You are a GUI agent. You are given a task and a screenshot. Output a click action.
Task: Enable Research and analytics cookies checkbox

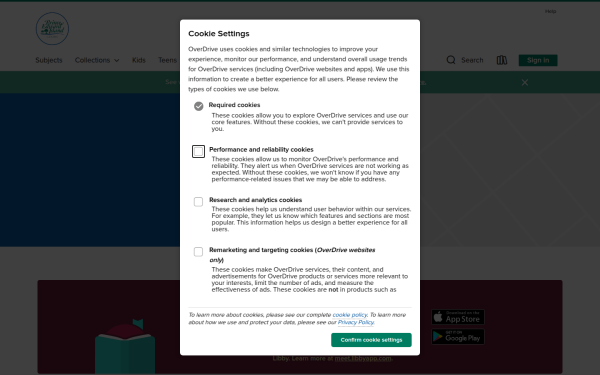click(198, 202)
